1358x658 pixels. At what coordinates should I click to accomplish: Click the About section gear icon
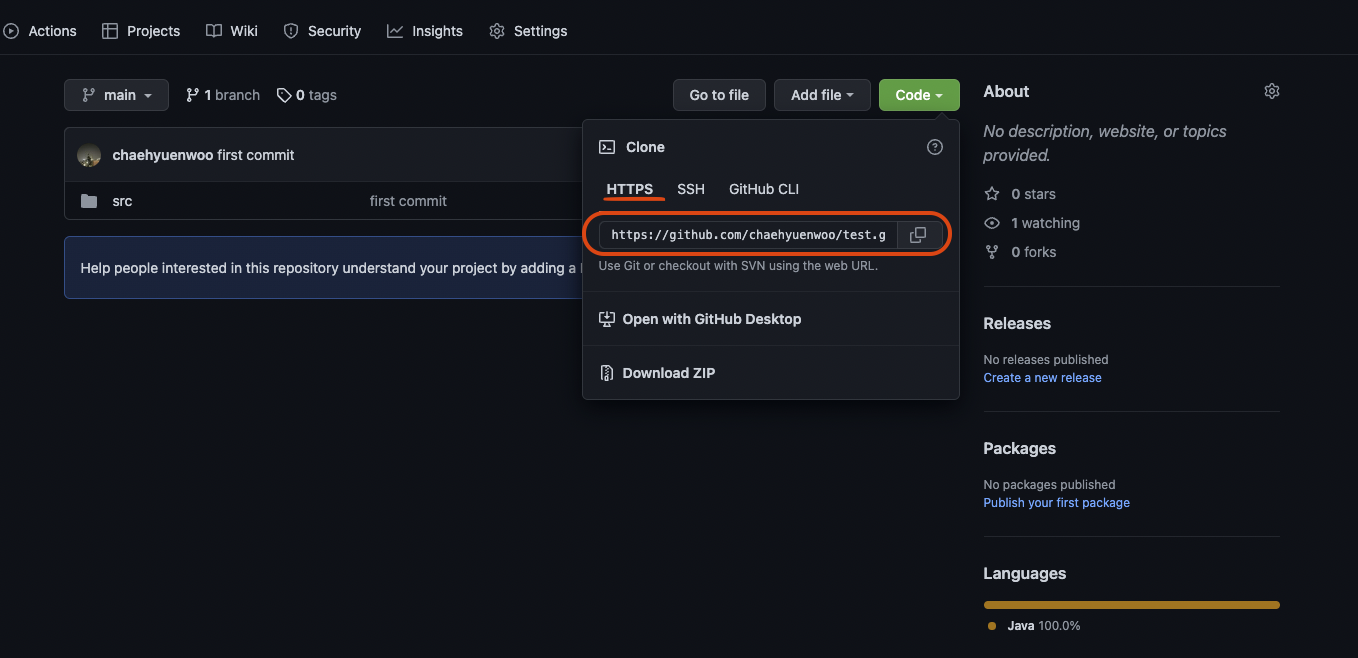(x=1271, y=90)
